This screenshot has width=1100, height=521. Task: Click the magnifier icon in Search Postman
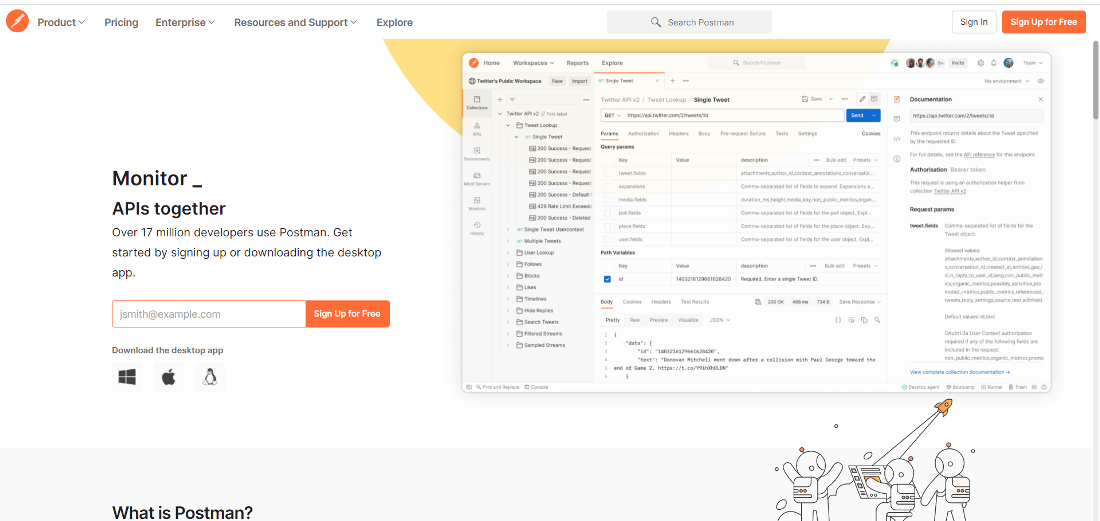[x=656, y=22]
